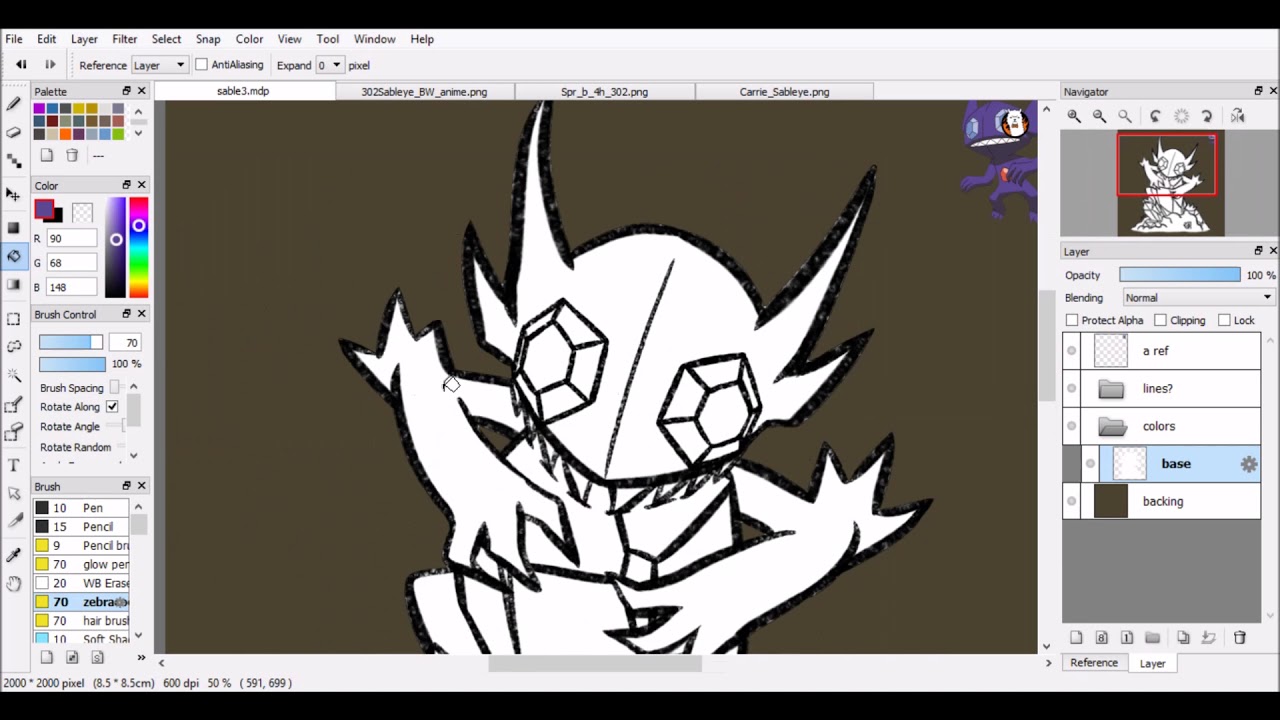Select the Pencil brush preset size 15
The height and width of the screenshot is (720, 1280).
pos(81,527)
